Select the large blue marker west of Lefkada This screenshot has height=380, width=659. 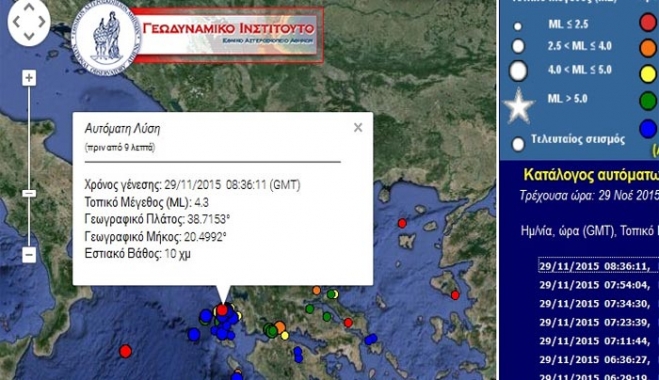click(206, 315)
